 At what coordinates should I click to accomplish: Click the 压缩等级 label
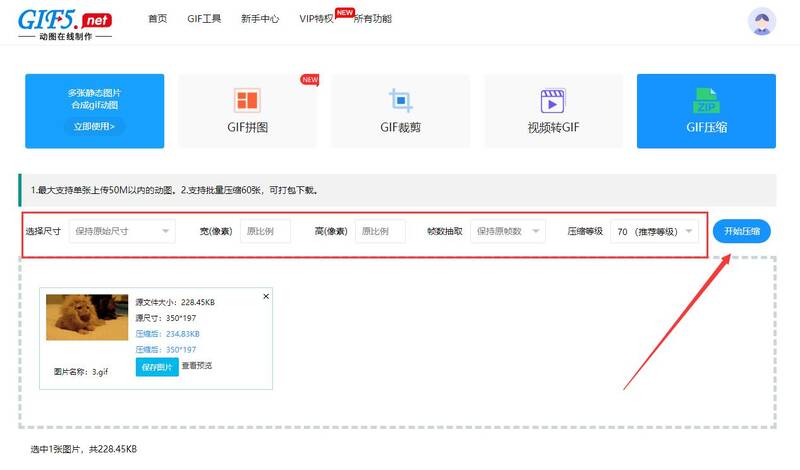pyautogui.click(x=585, y=231)
